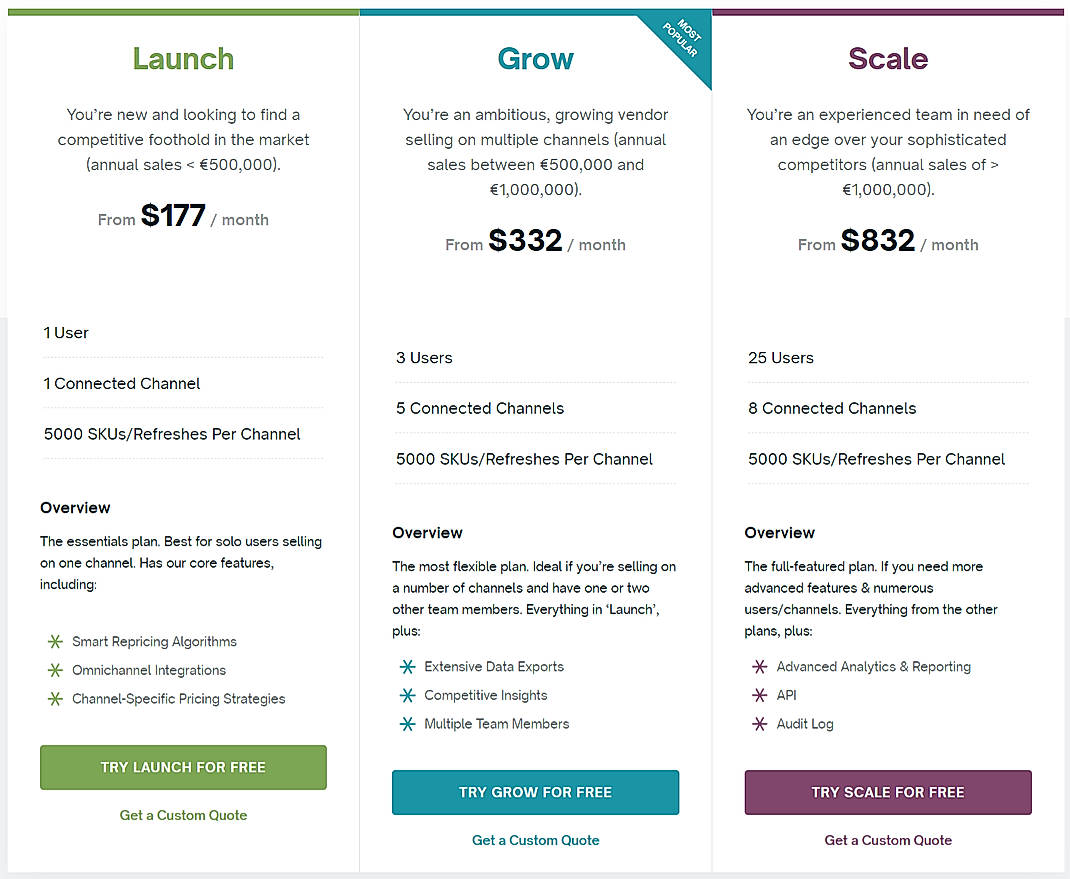Select the Competitive Insights feature icon
Screen dimensions: 1070x879
(x=408, y=695)
